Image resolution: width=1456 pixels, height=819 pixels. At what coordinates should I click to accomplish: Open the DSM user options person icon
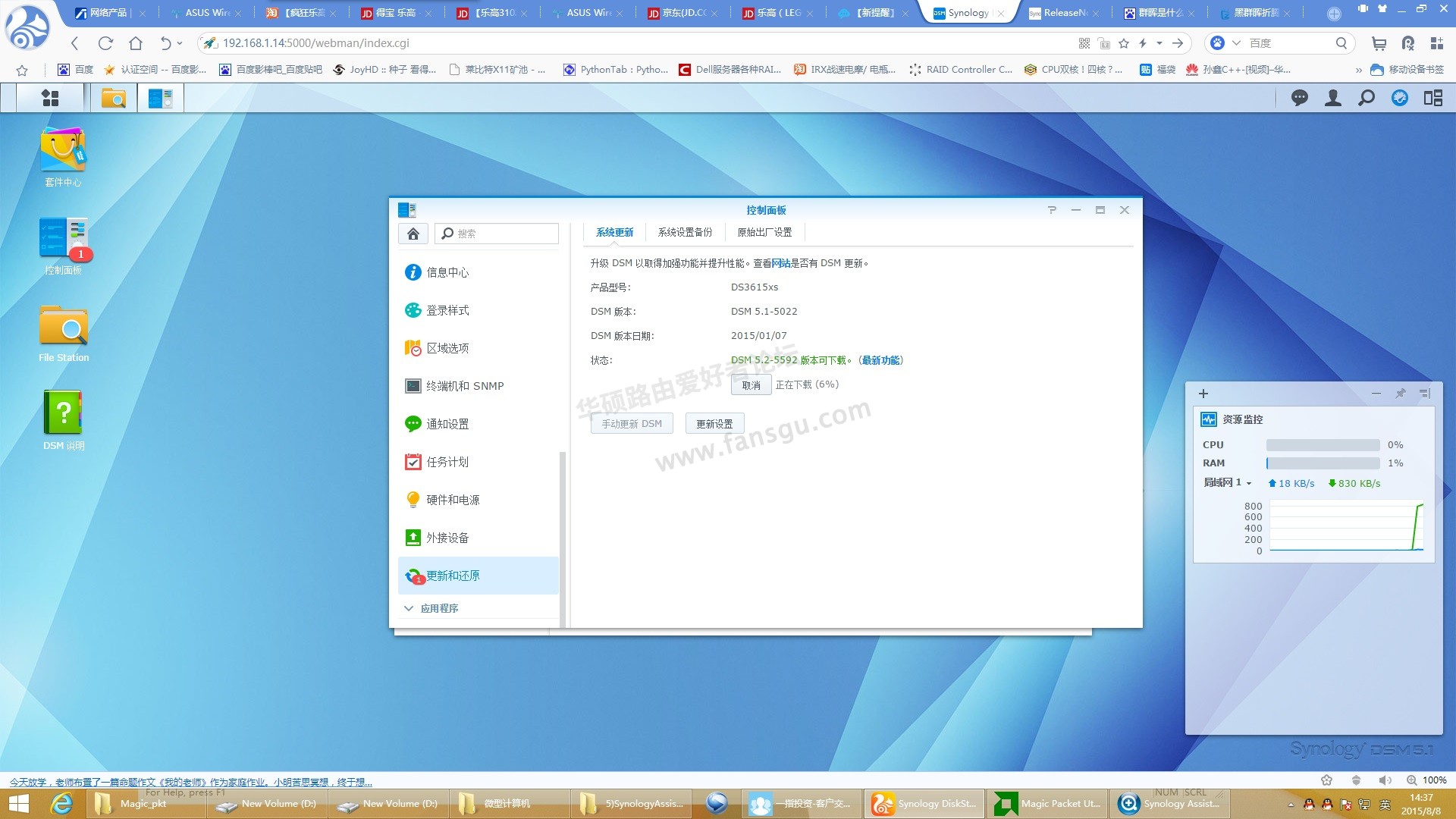point(1332,98)
